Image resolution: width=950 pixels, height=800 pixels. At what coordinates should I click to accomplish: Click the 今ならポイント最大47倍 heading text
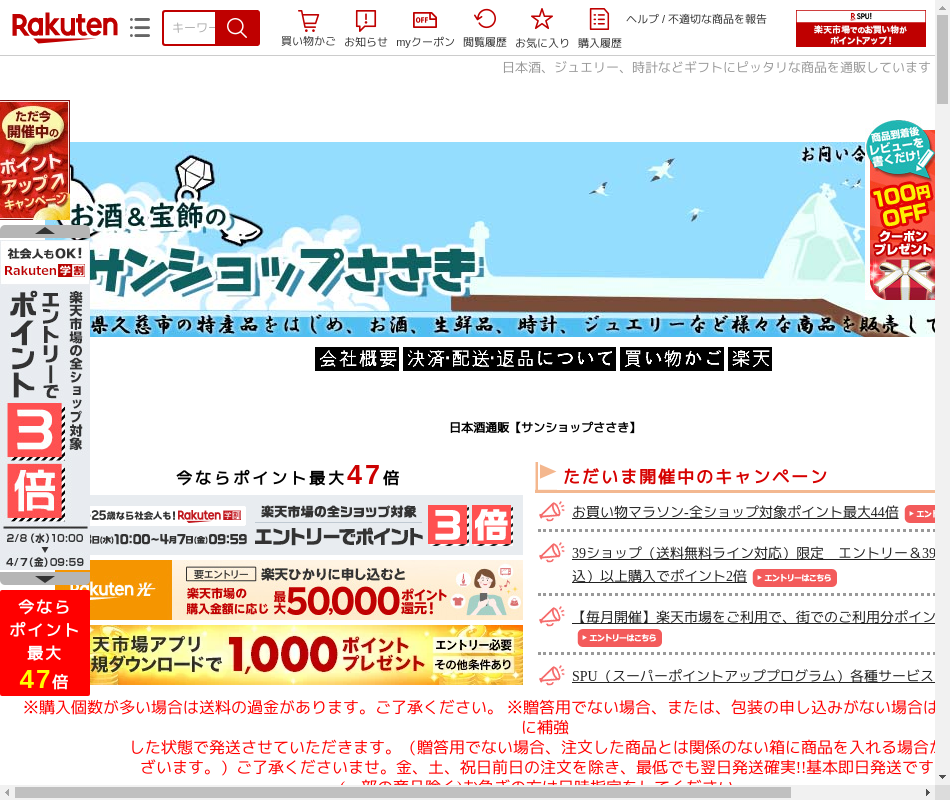[288, 475]
